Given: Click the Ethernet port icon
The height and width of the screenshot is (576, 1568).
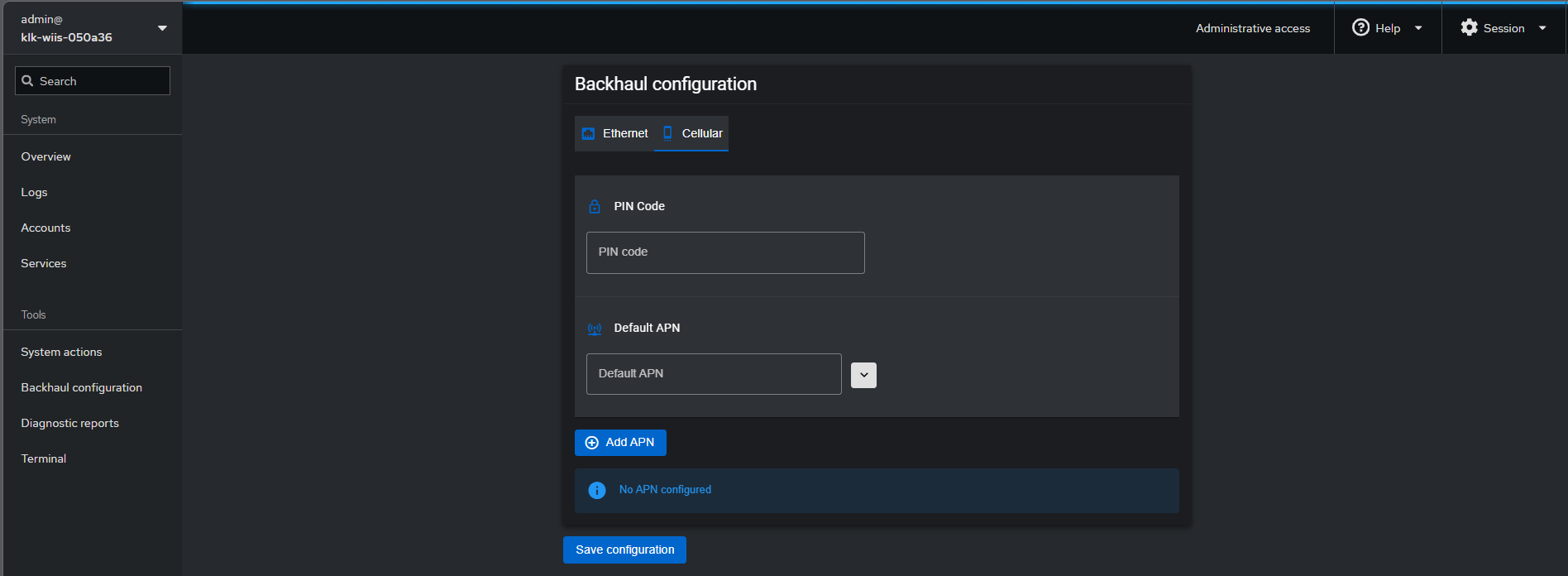Looking at the screenshot, I should click(589, 133).
